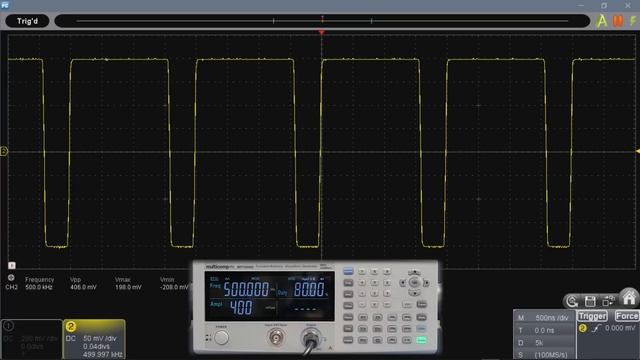Click the Trig'd trigger status indicator
This screenshot has width=640, height=360.
pyautogui.click(x=27, y=21)
